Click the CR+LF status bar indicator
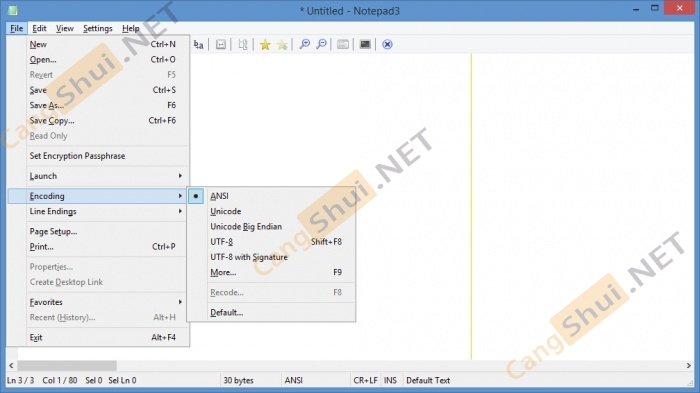The width and height of the screenshot is (700, 393). [x=365, y=380]
